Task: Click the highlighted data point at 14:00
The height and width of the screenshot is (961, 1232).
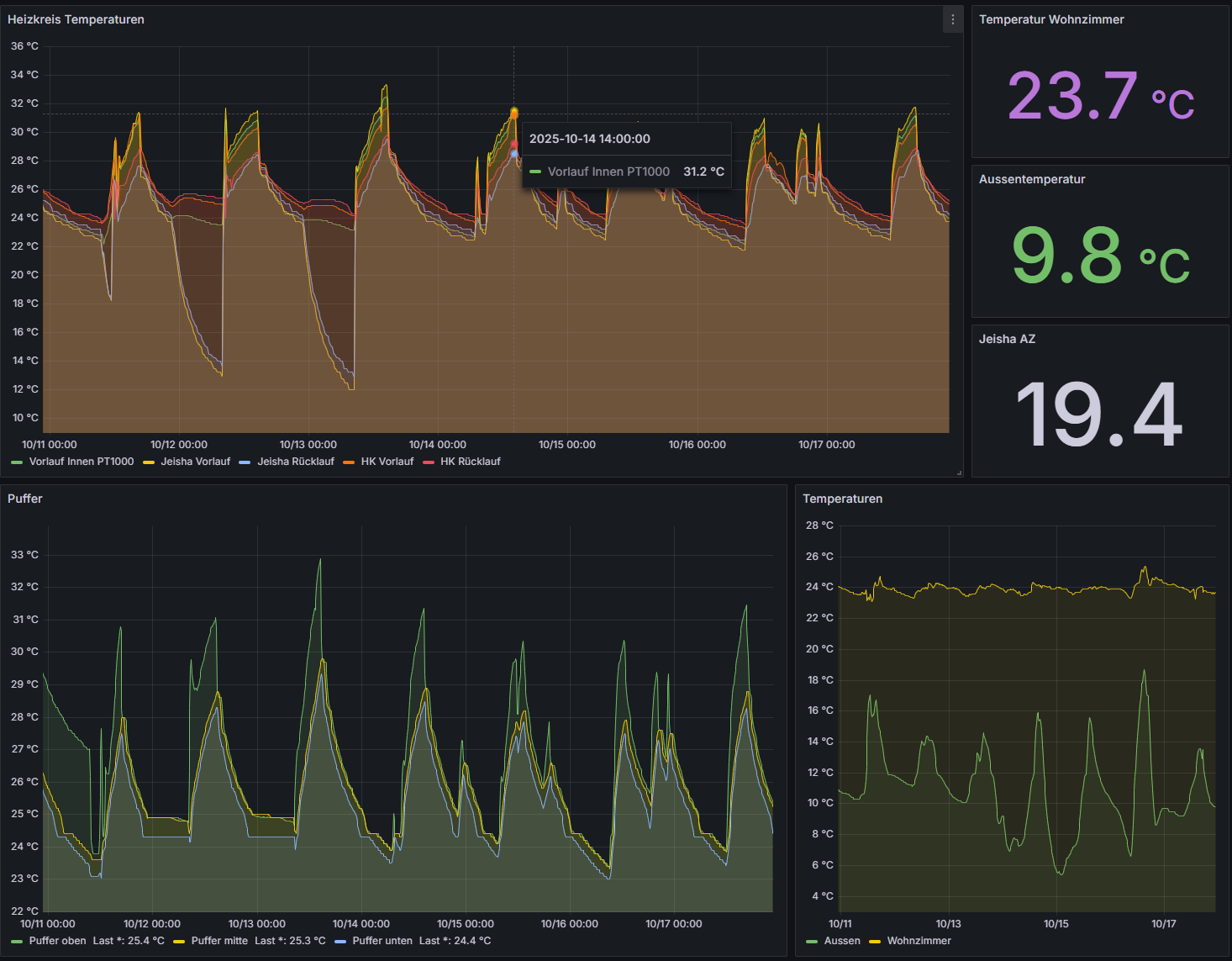Action: pyautogui.click(x=514, y=113)
